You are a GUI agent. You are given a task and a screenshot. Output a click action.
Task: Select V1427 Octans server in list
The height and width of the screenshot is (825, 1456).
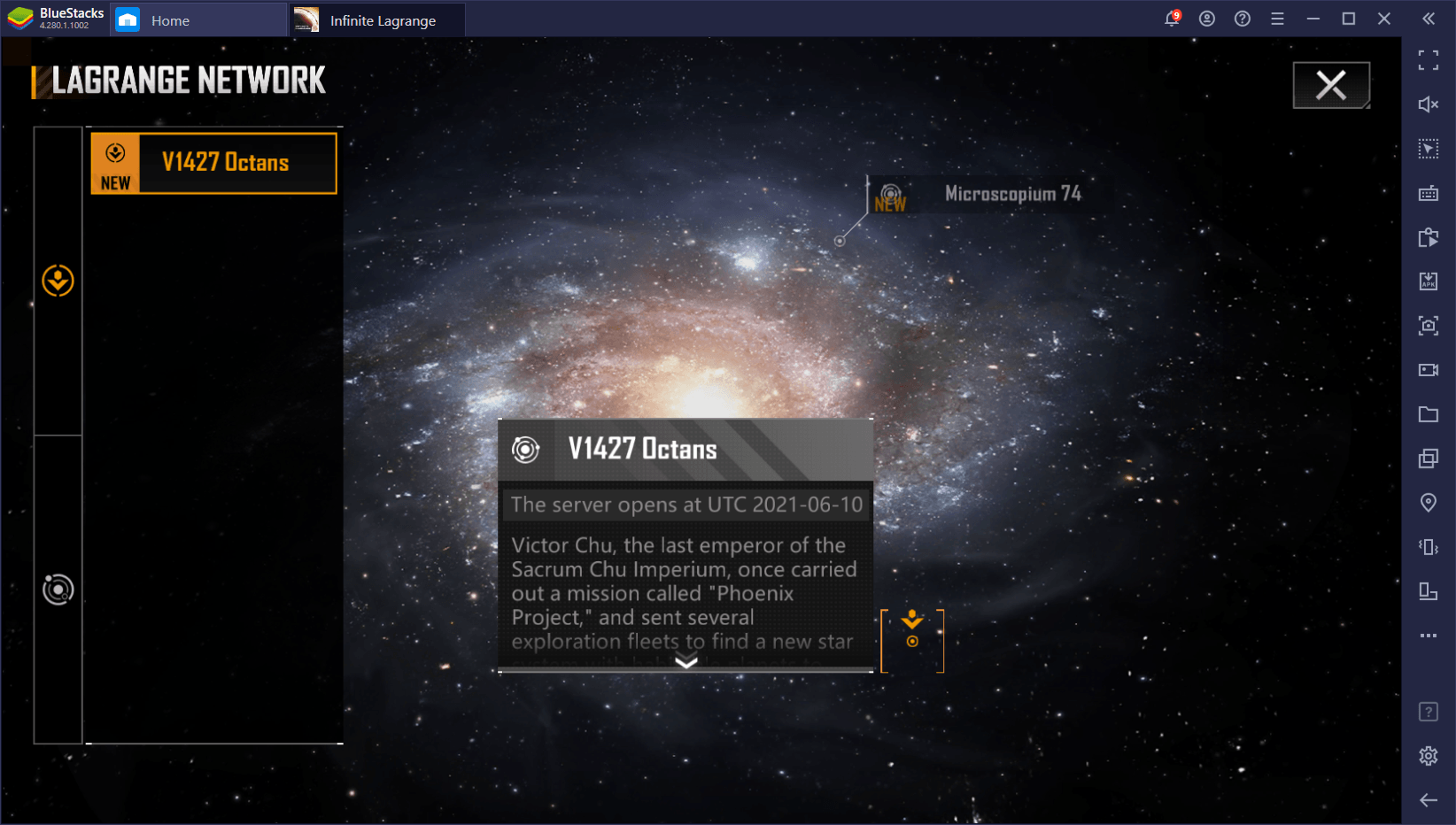point(213,163)
